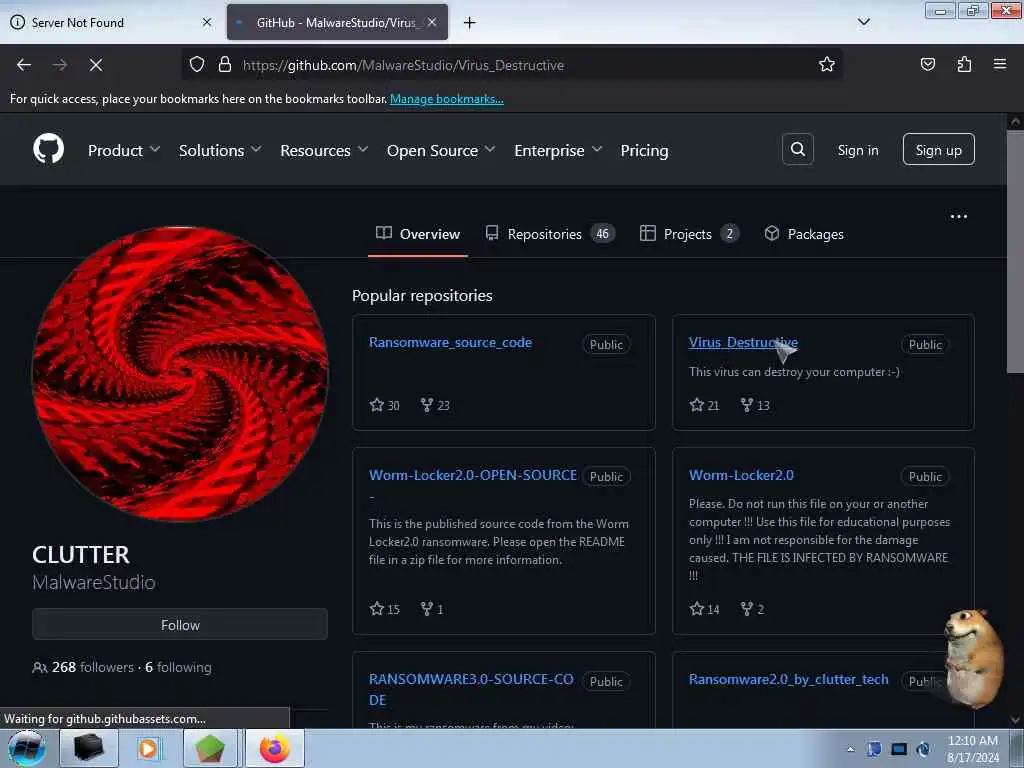Open the Ransomware2.0_by_clutter_tech repository link
Image resolution: width=1024 pixels, height=768 pixels.
click(788, 679)
